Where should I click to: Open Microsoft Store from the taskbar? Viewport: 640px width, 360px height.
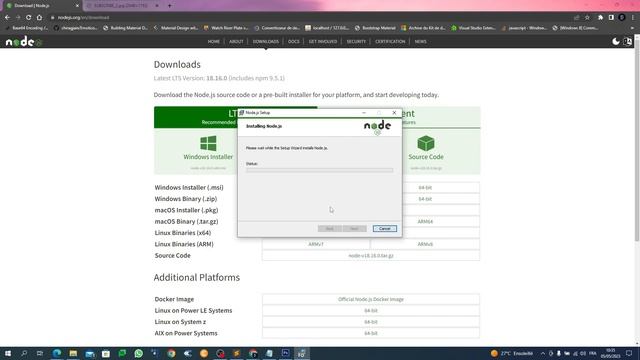click(x=106, y=353)
